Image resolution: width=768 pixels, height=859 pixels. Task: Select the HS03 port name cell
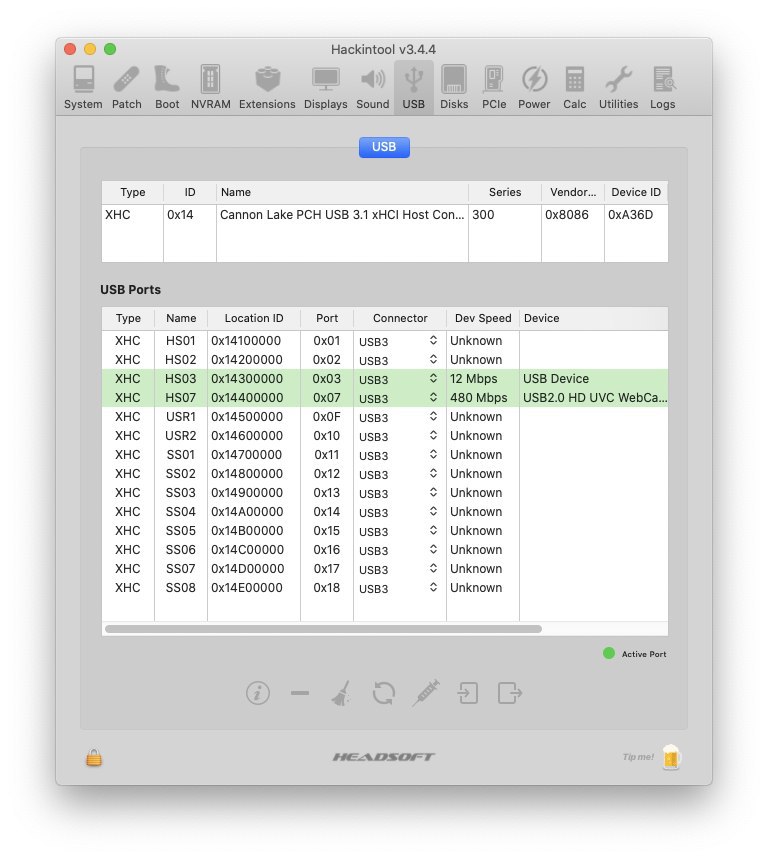click(x=180, y=379)
